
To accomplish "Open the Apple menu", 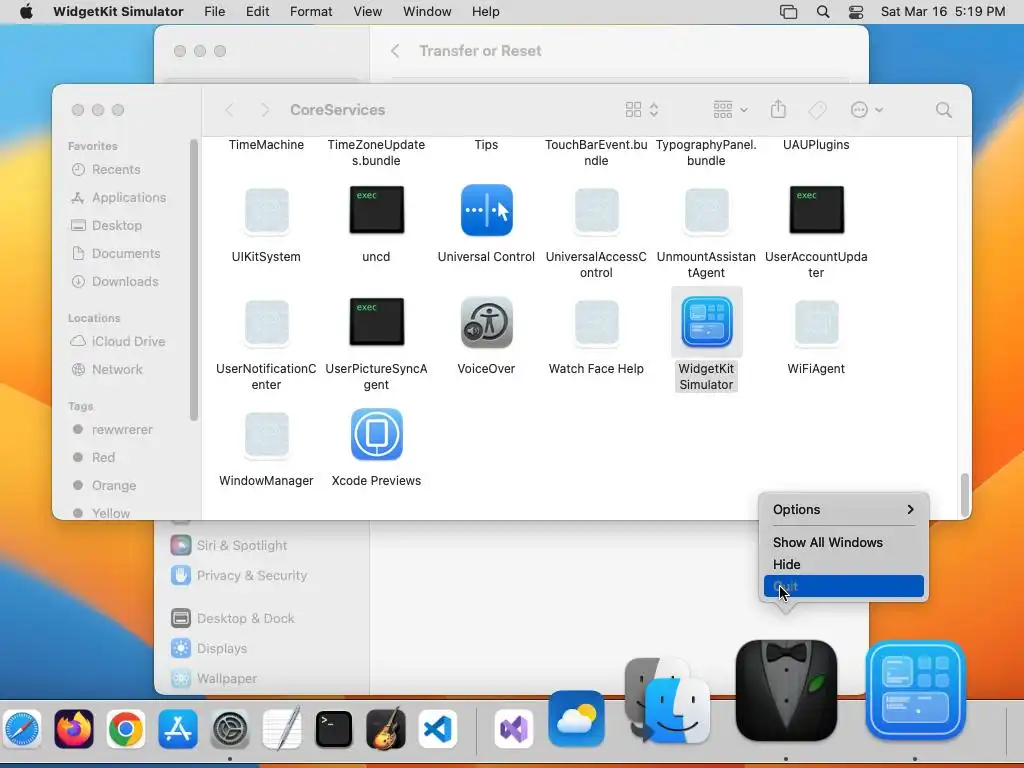I will (x=26, y=12).
